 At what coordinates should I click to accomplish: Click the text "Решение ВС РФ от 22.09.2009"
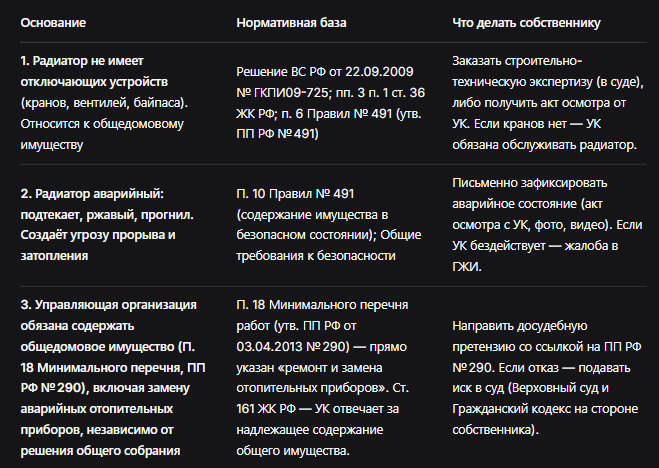point(325,72)
